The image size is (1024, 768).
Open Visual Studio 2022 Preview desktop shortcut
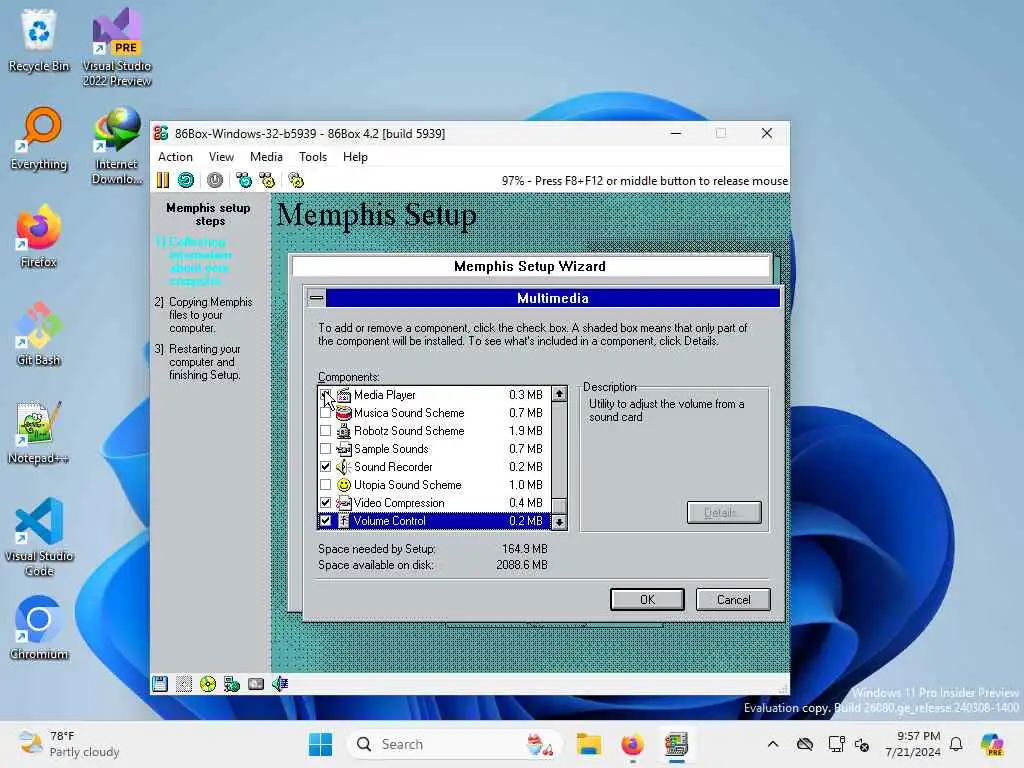point(117,48)
